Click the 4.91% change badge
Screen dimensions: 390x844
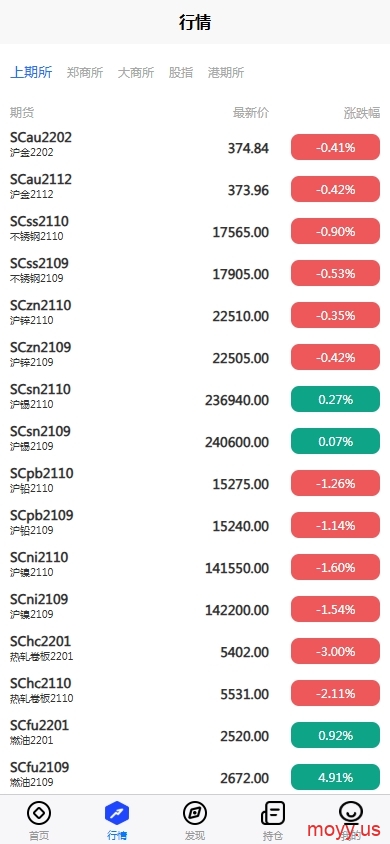[x=336, y=777]
